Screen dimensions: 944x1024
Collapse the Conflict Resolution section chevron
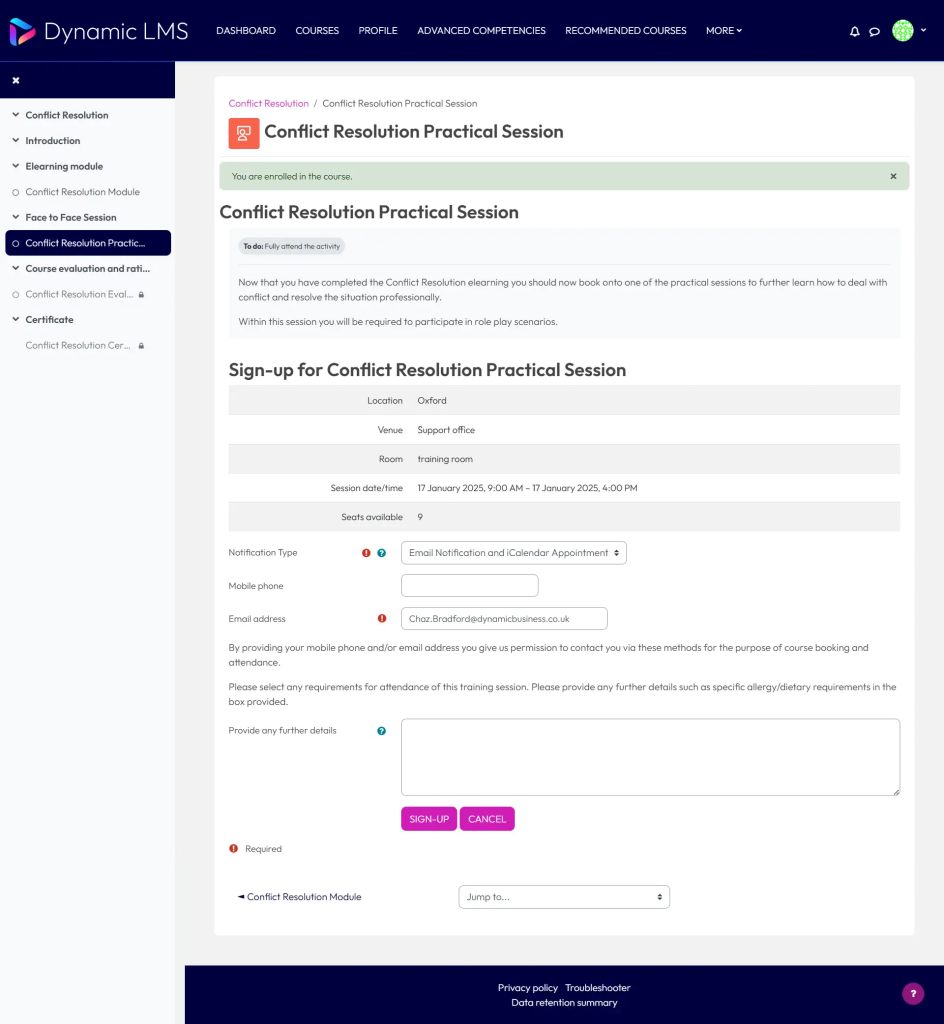16,115
